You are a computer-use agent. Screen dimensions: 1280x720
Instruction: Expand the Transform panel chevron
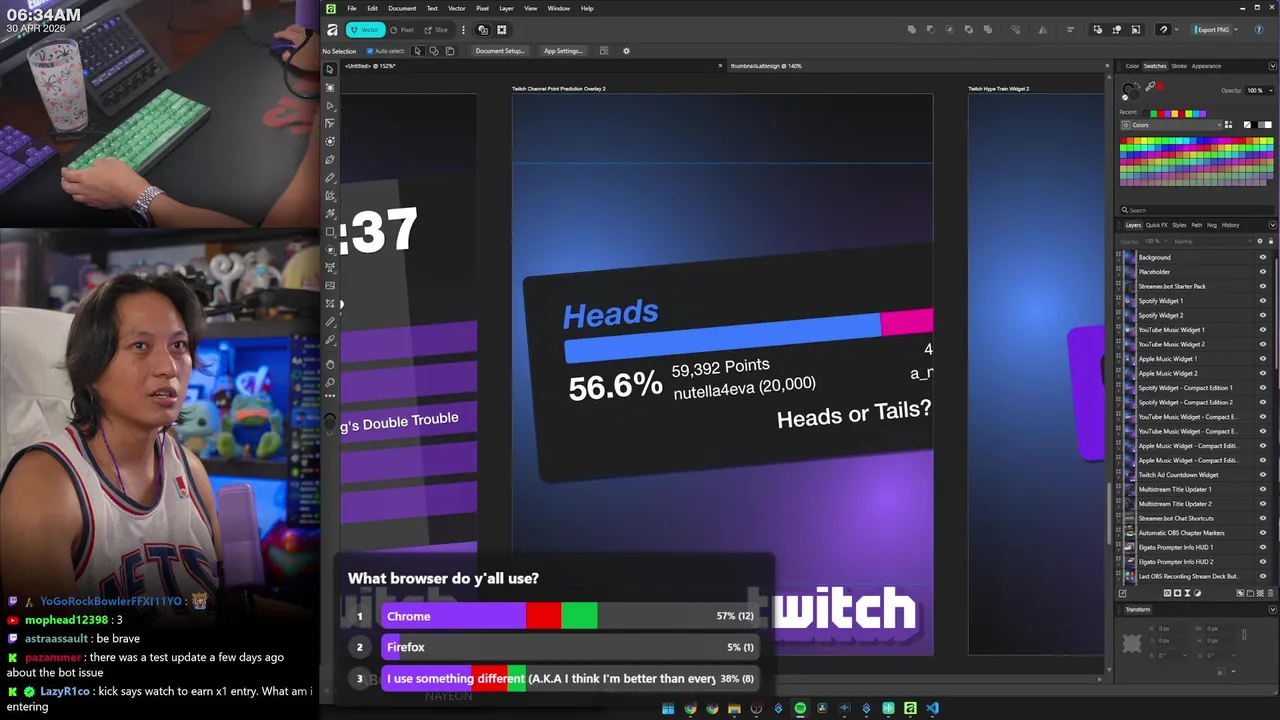(x=1272, y=609)
